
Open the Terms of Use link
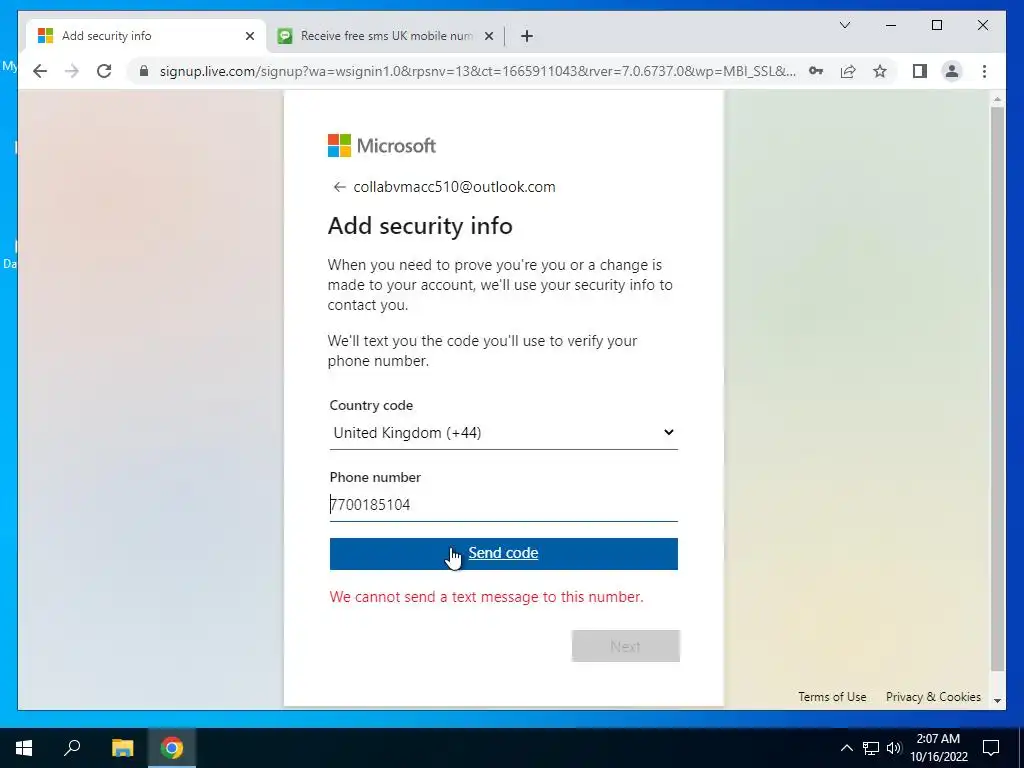832,697
